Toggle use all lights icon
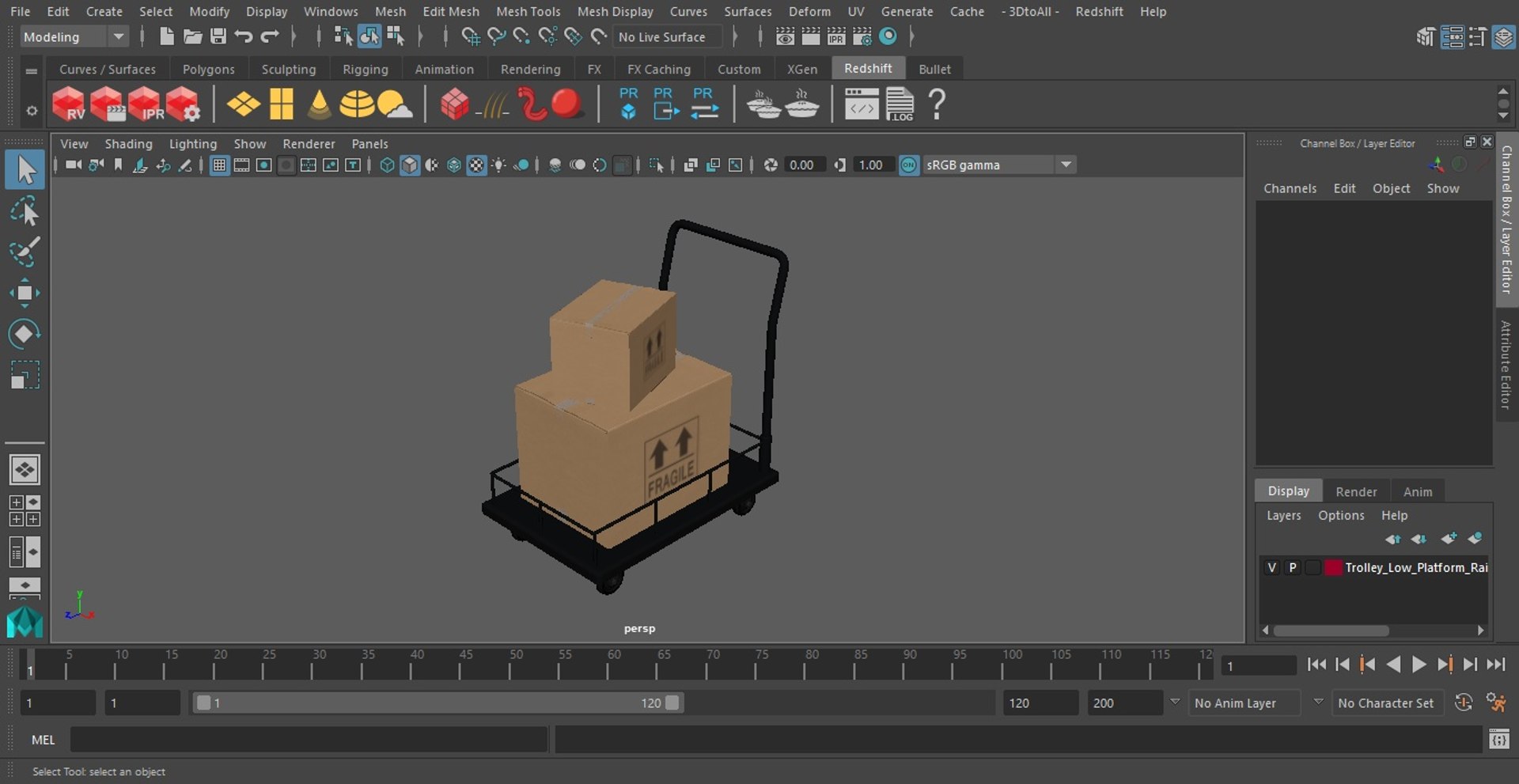The image size is (1519, 784). 498,165
